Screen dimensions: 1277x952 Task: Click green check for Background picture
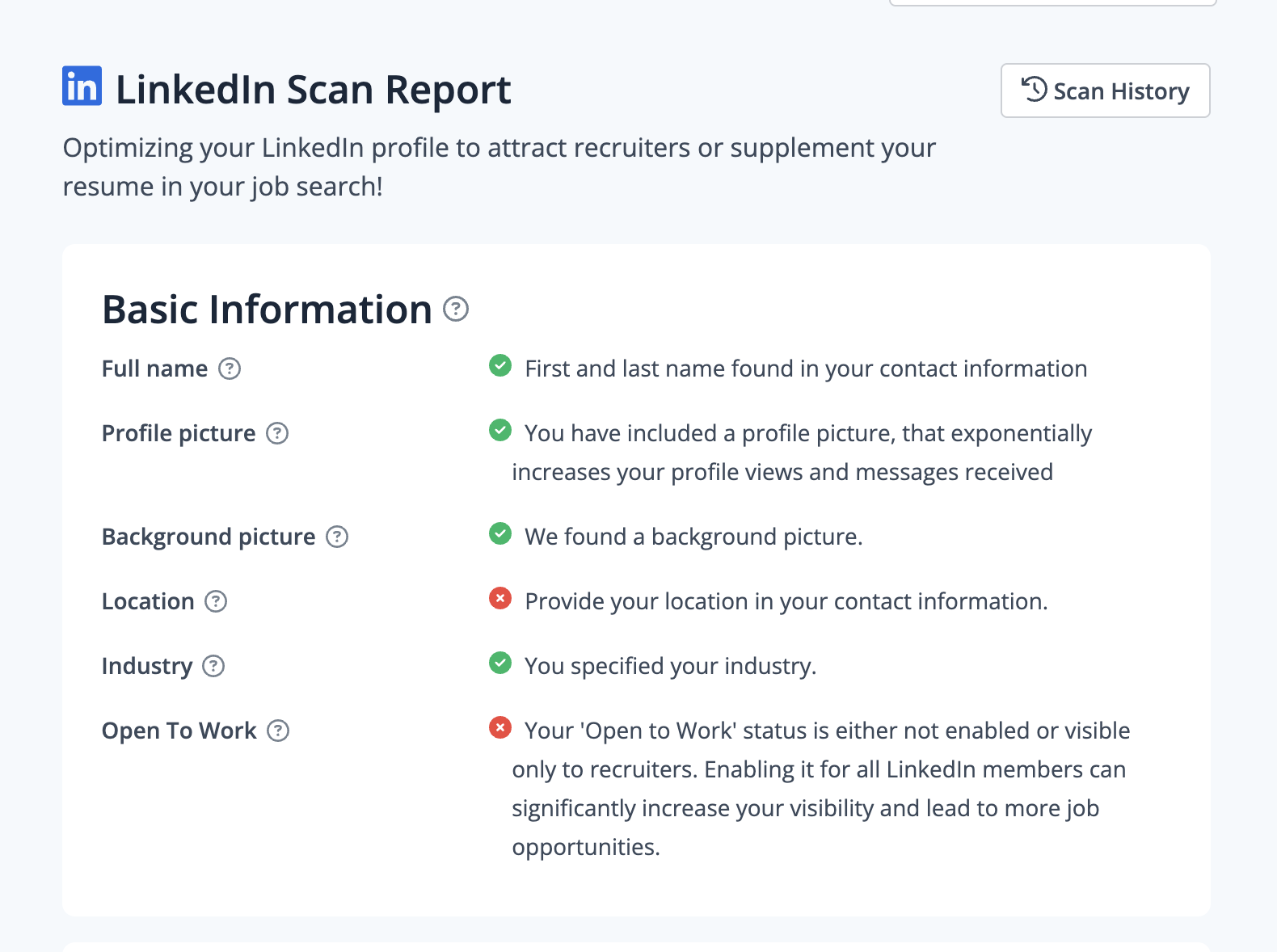point(500,534)
